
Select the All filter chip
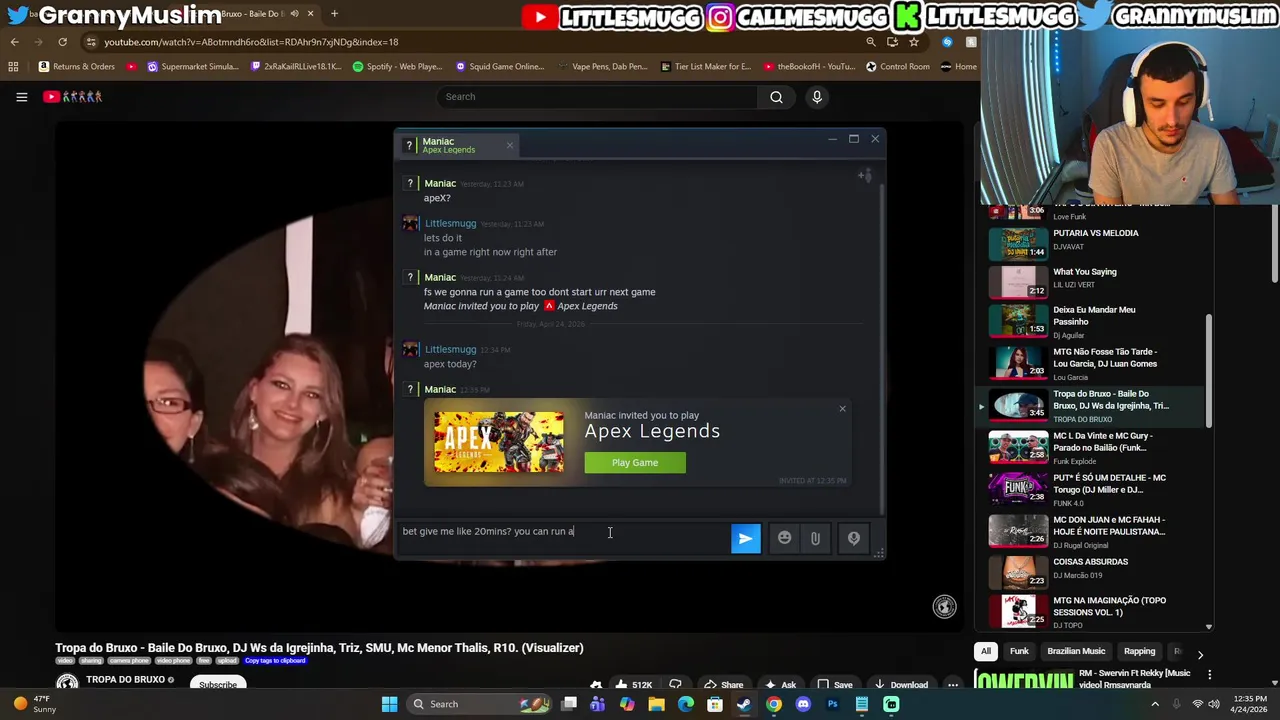click(985, 651)
